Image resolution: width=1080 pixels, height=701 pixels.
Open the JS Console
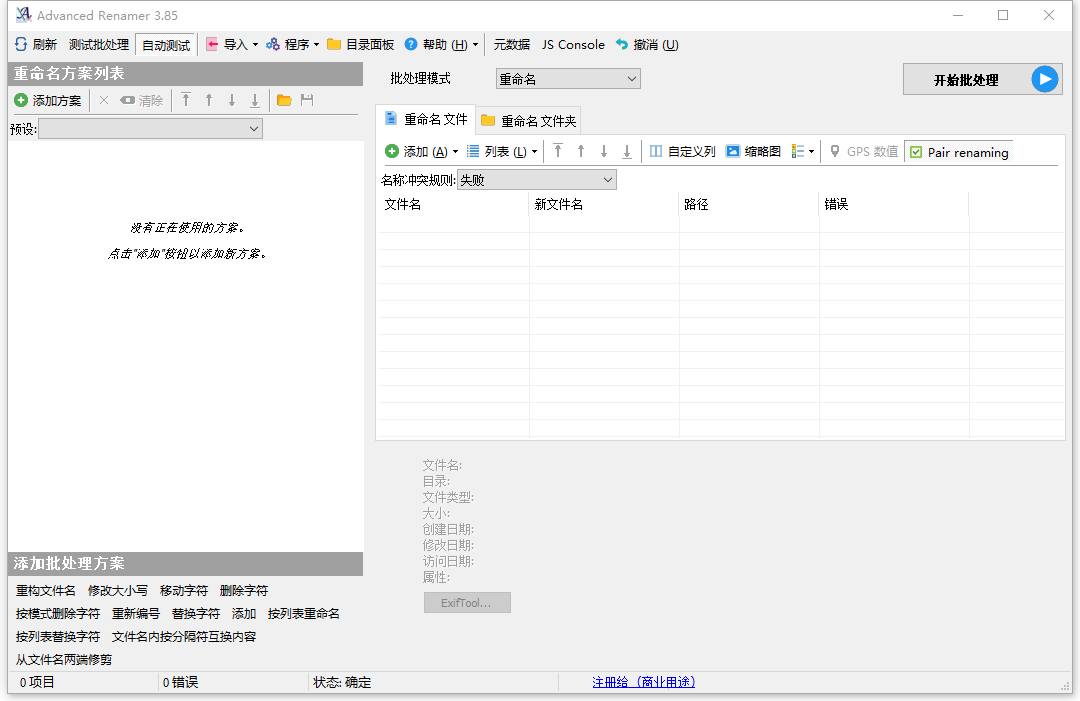pyautogui.click(x=573, y=45)
